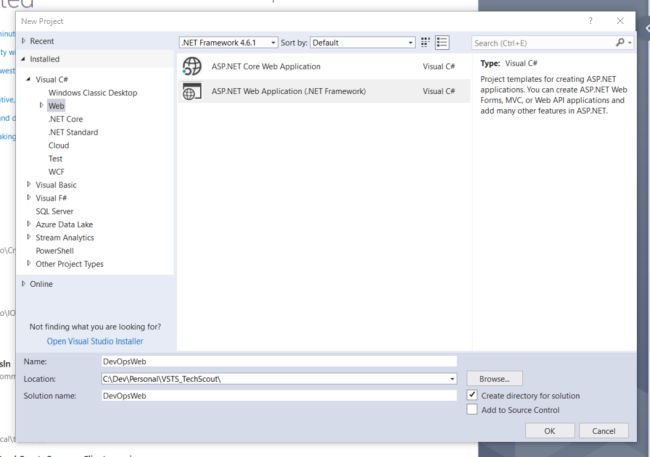The height and width of the screenshot is (457, 650).
Task: Select the SQL Server category
Action: [x=54, y=211]
